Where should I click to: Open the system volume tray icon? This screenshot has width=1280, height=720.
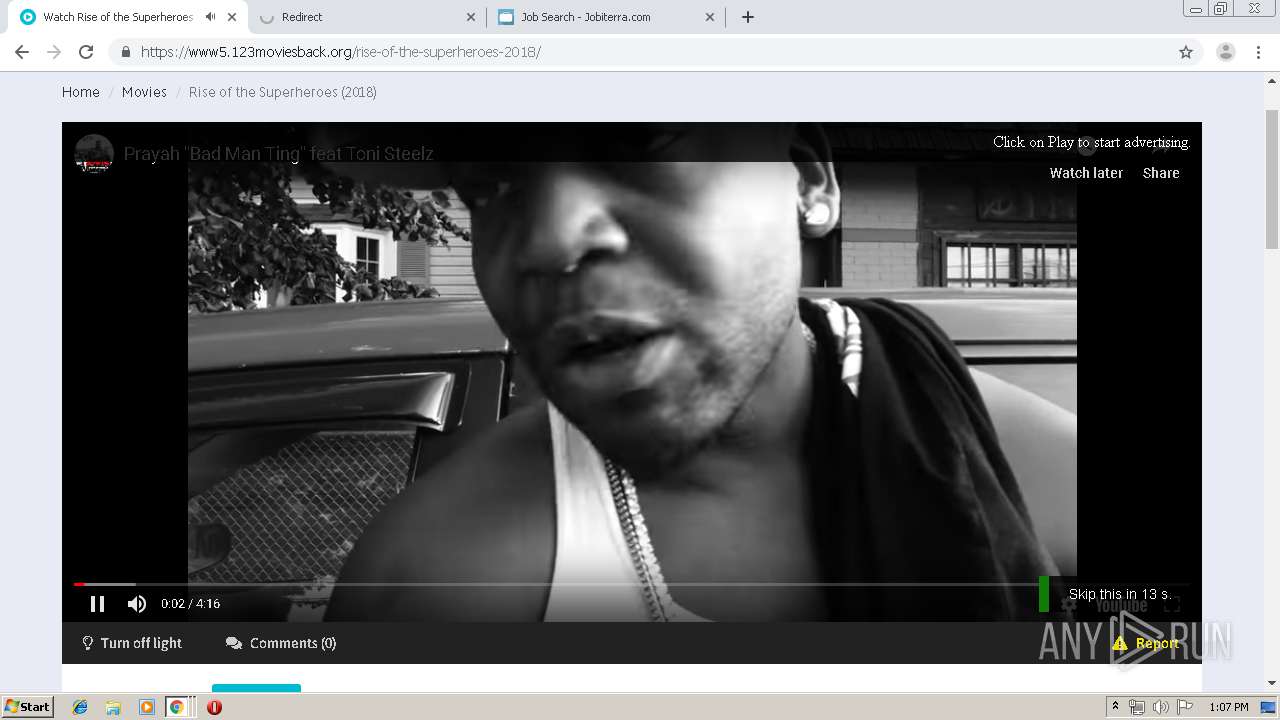point(1161,707)
